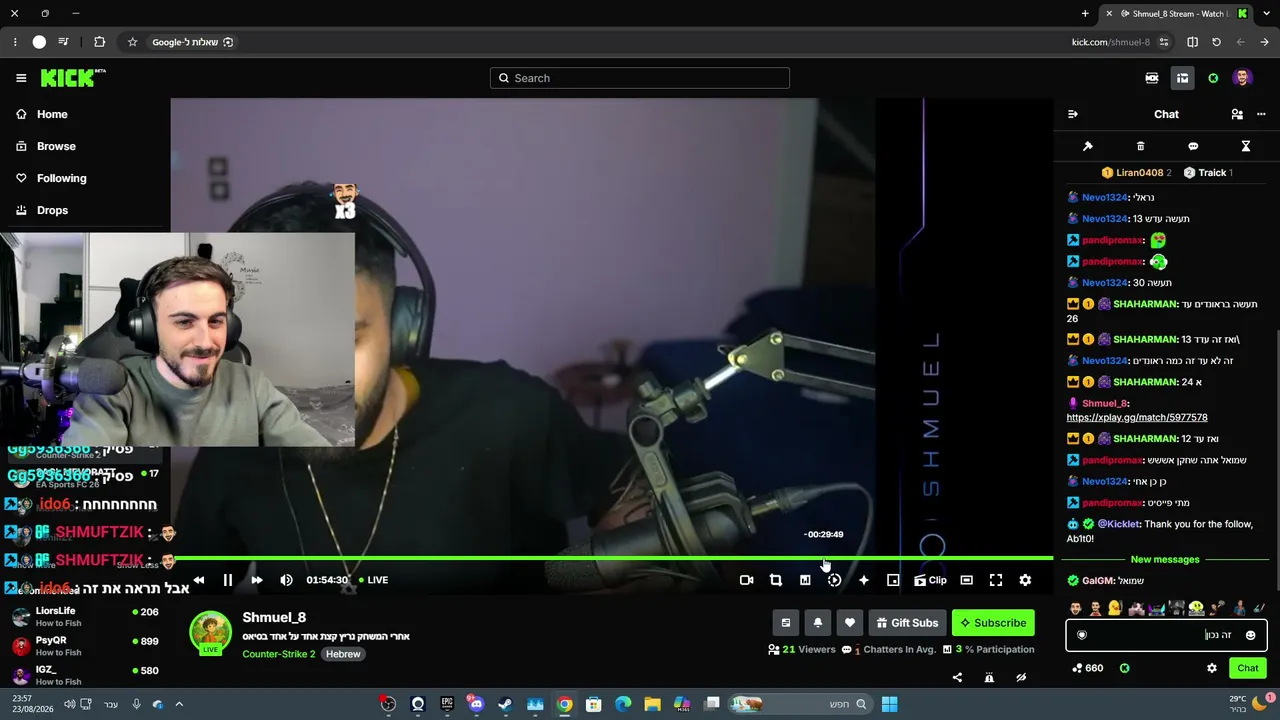Image resolution: width=1280 pixels, height=720 pixels.
Task: Enable picture-in-picture mini player
Action: click(x=893, y=580)
